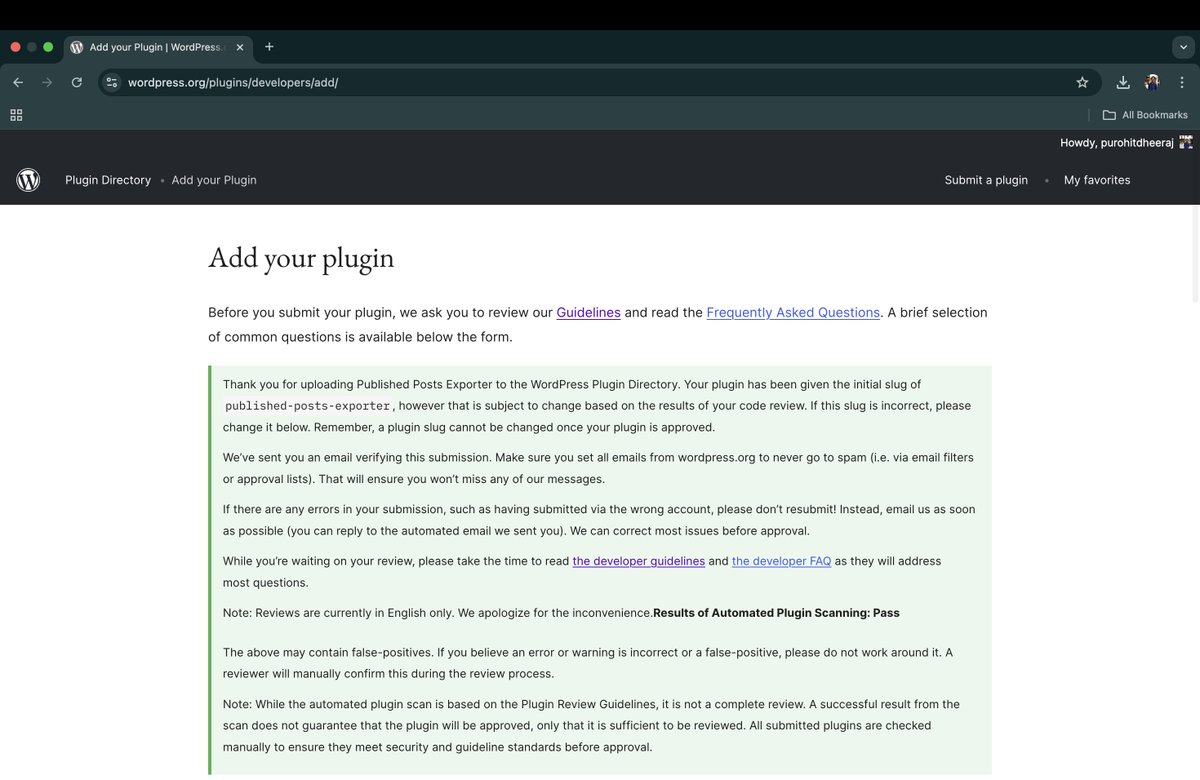Click the apps grid icon below the toolbar
This screenshot has width=1200, height=780.
click(16, 114)
